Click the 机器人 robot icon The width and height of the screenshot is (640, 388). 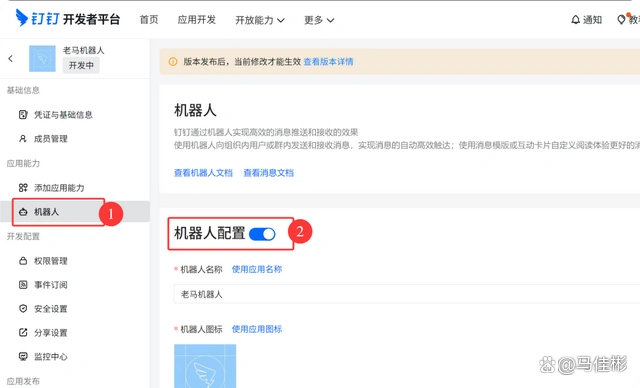(x=23, y=212)
